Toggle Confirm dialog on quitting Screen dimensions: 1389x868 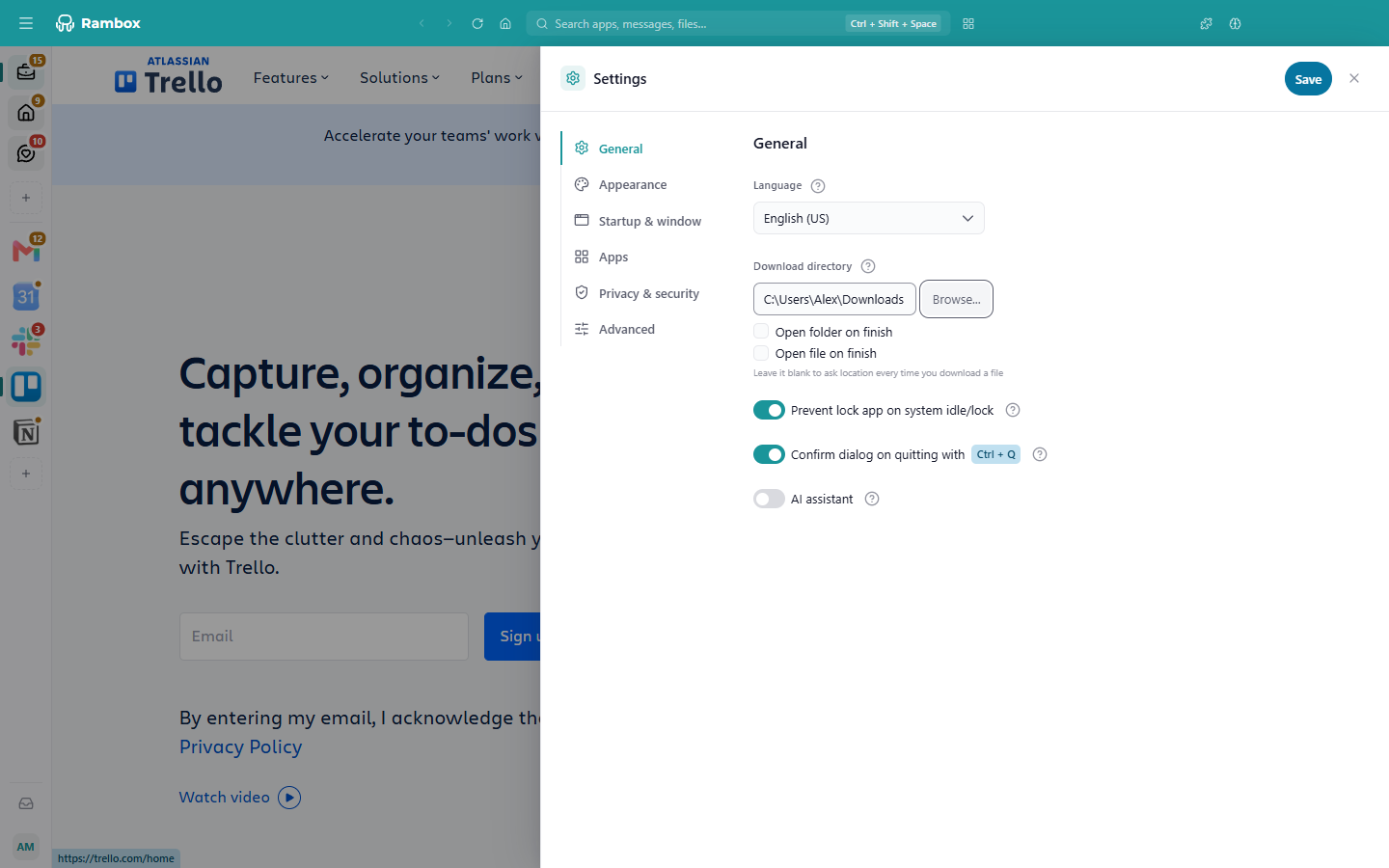769,454
